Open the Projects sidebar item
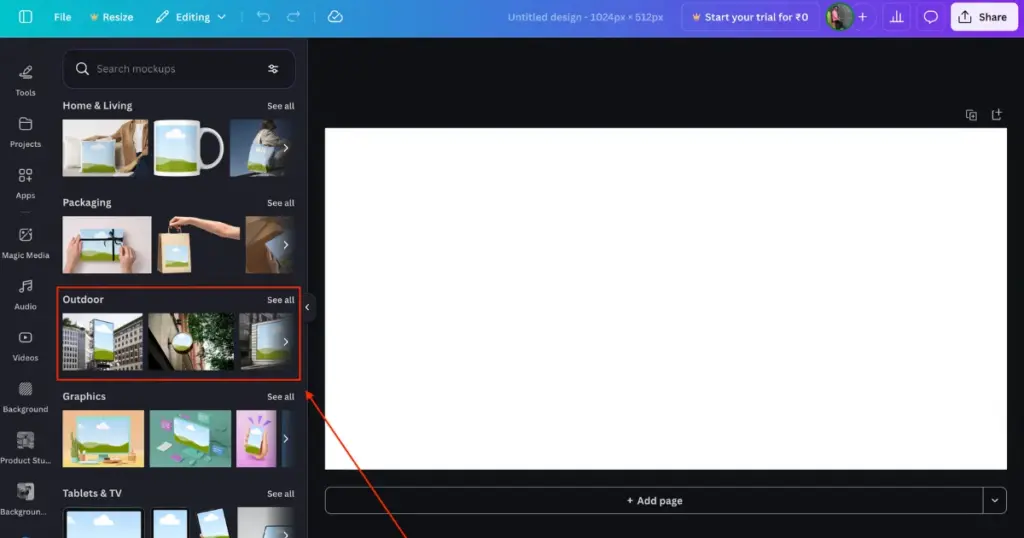The image size is (1024, 538). (x=25, y=133)
